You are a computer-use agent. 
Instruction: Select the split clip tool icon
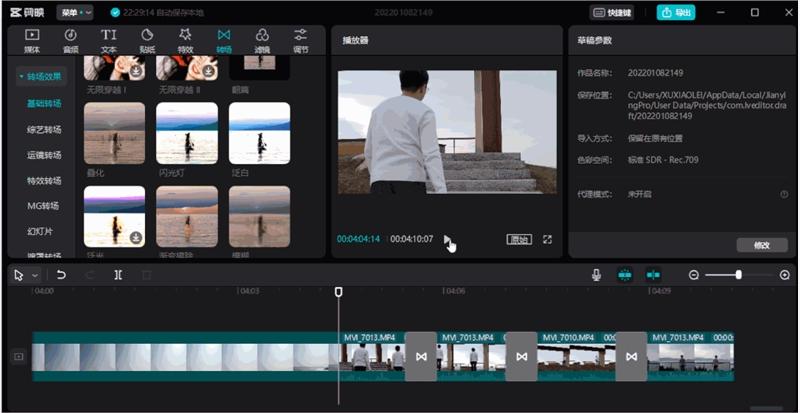pos(118,275)
